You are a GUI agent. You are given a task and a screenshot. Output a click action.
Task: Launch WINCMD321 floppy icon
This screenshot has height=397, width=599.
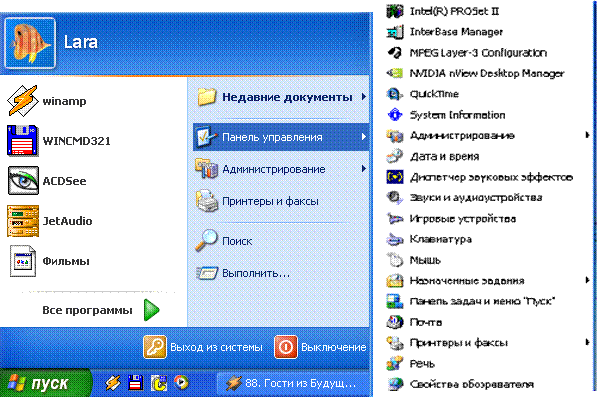[x=23, y=141]
